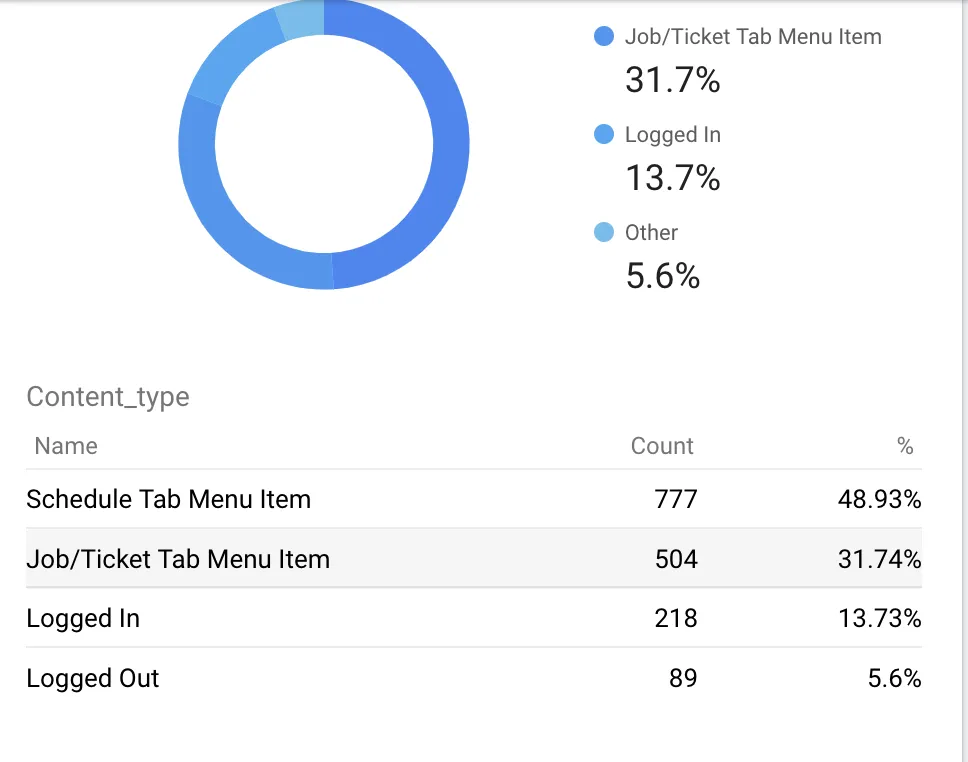Select the Logged Out table row
The width and height of the screenshot is (968, 762).
[93, 678]
